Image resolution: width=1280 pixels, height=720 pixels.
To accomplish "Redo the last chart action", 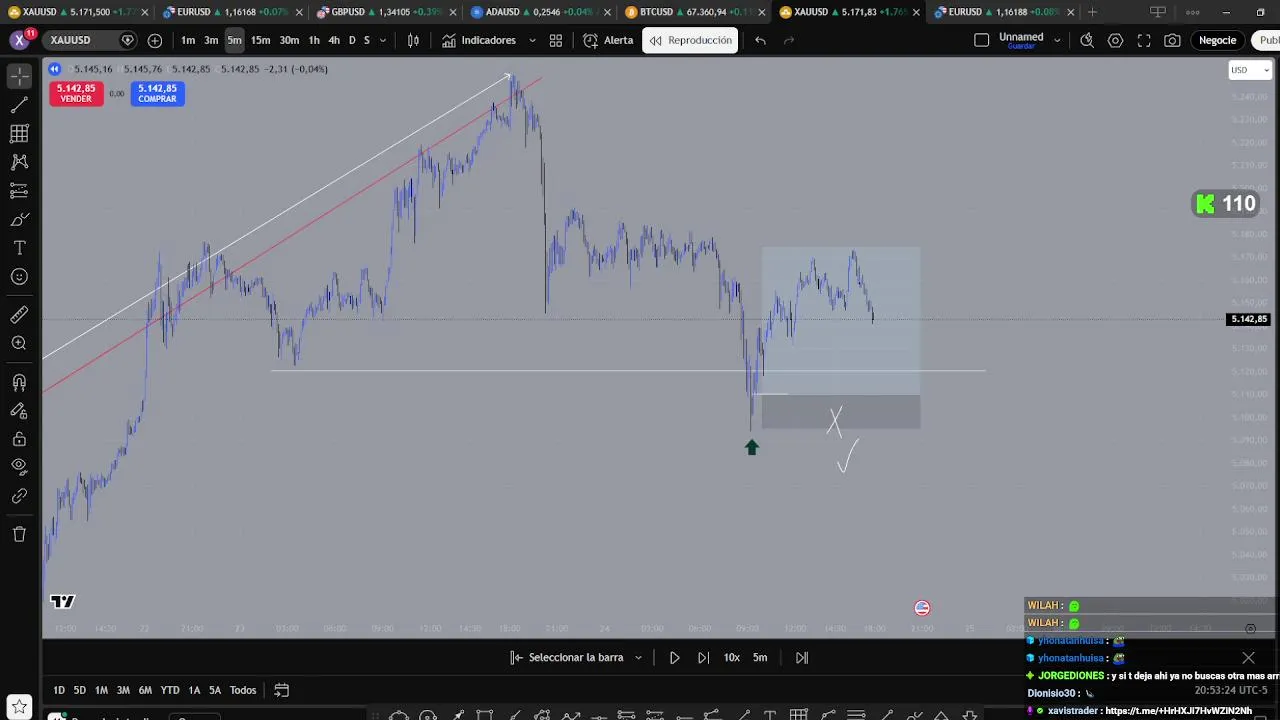I will coord(789,40).
